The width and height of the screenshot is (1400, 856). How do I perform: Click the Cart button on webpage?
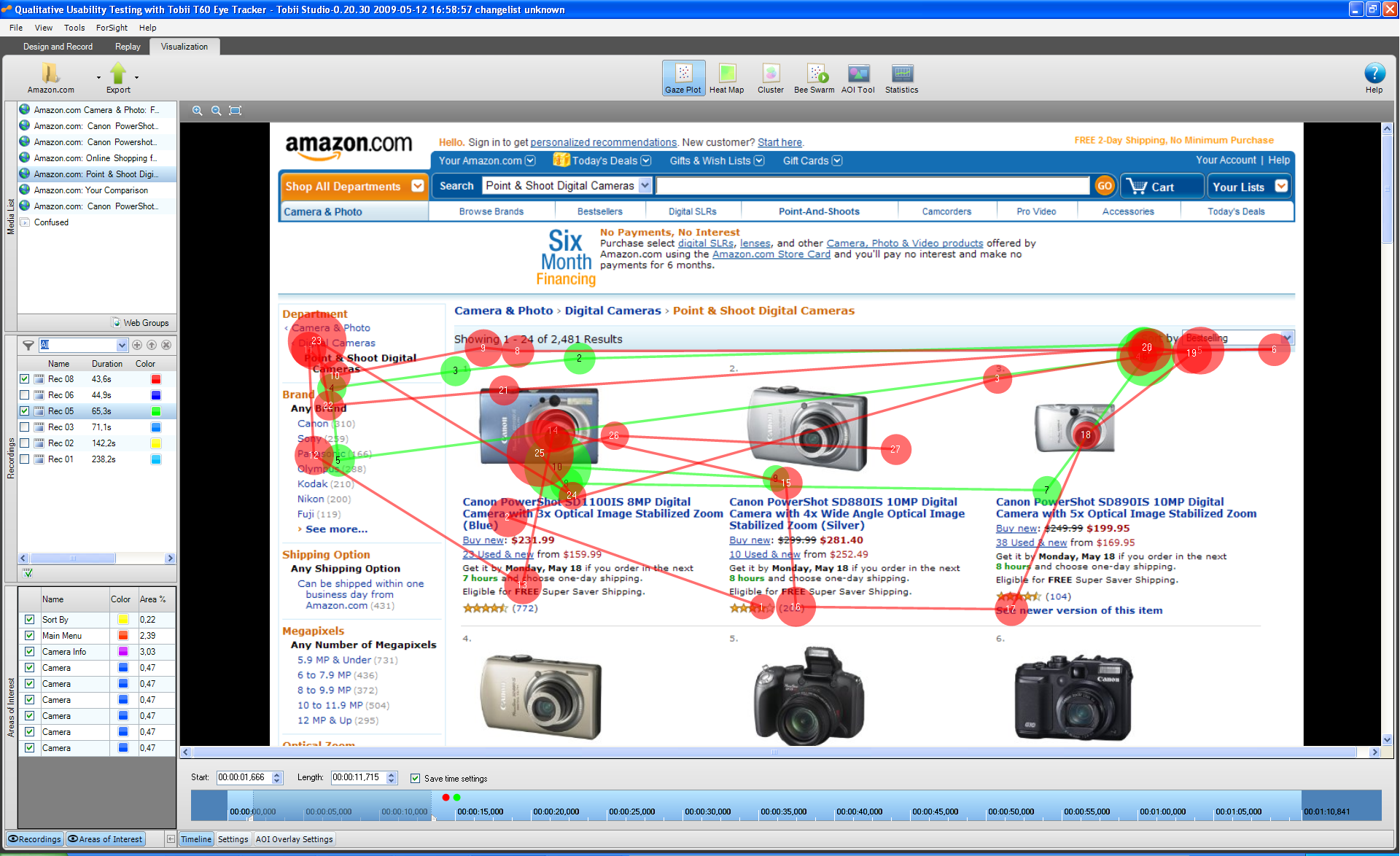coord(1162,187)
